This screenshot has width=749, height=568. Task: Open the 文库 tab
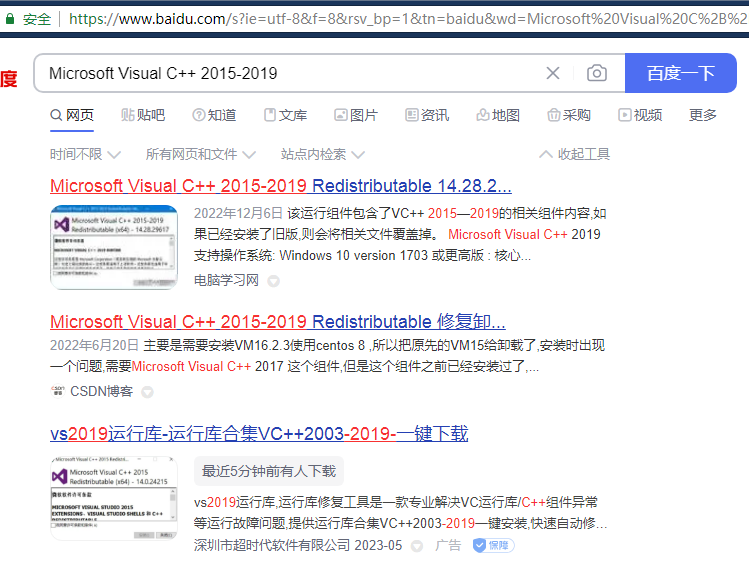[286, 115]
